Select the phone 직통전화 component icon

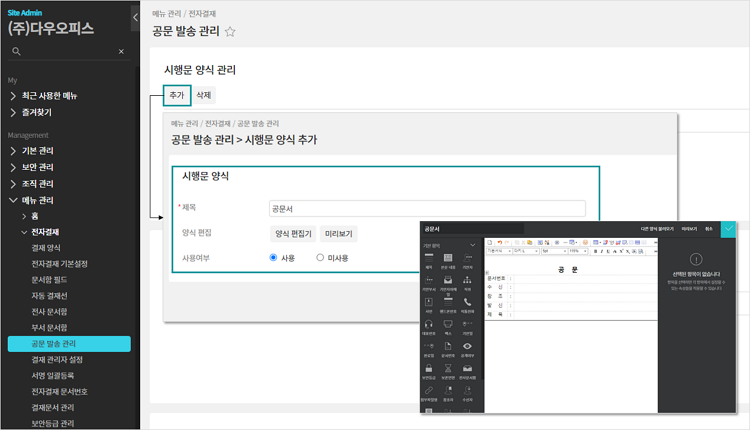467,304
